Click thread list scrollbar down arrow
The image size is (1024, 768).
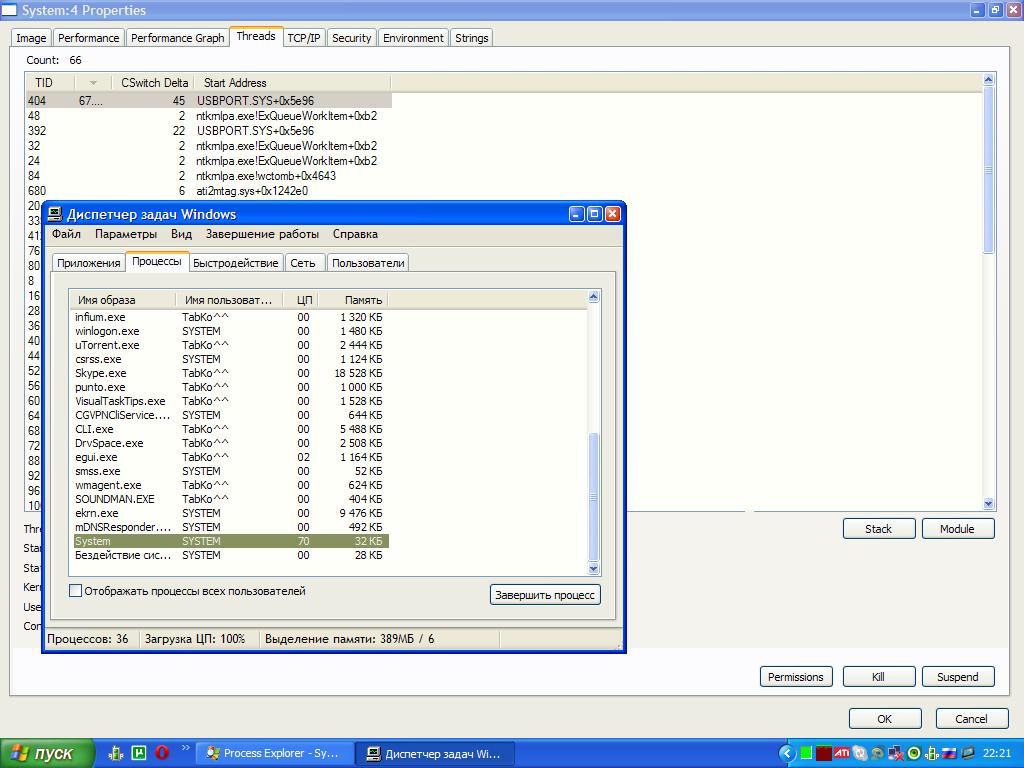988,504
